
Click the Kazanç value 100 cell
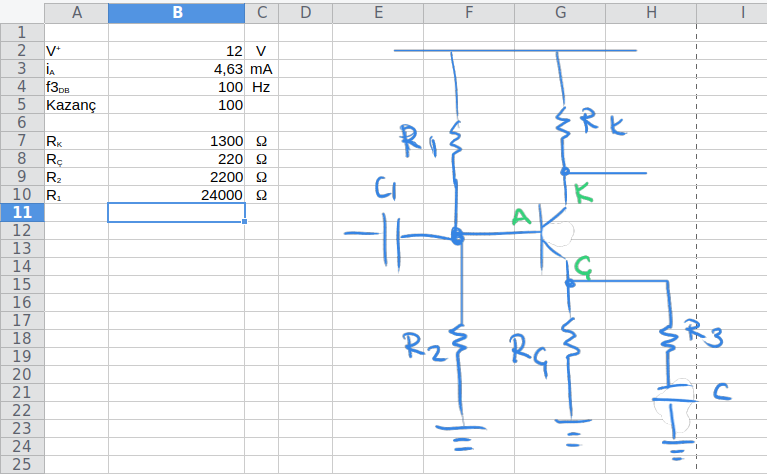click(x=177, y=105)
